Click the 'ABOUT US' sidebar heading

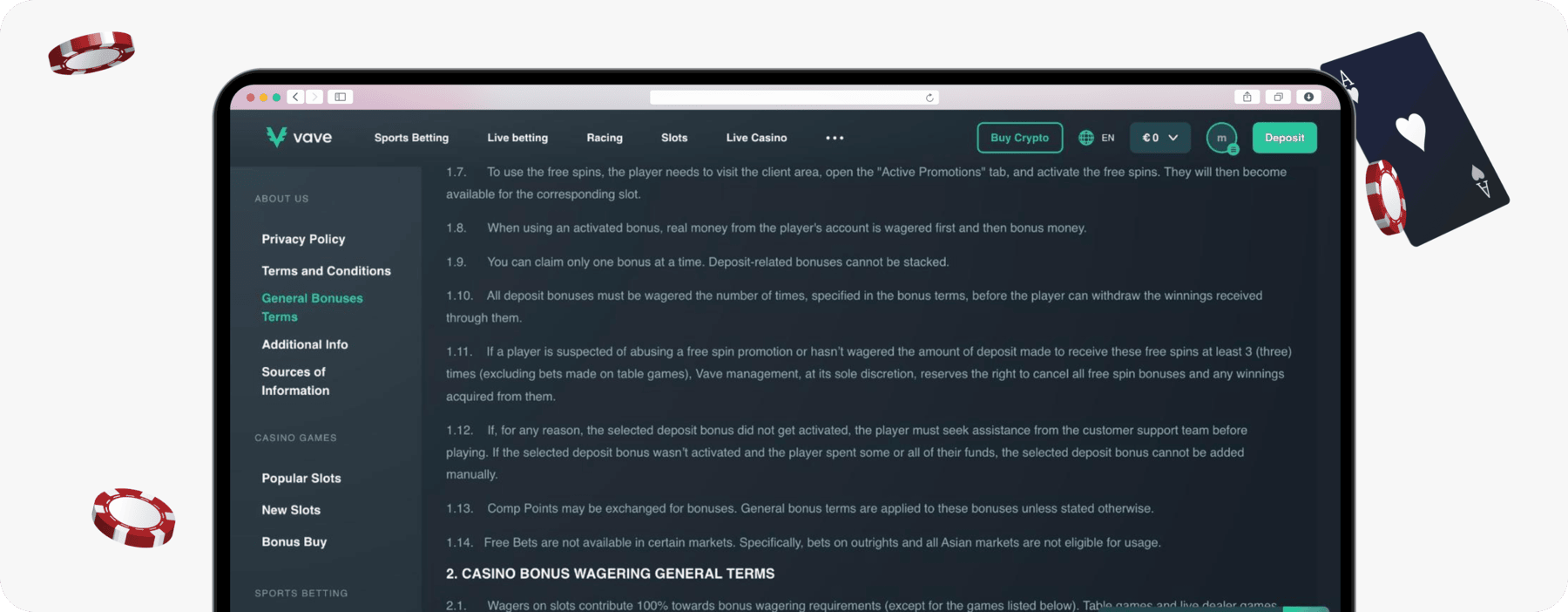[x=281, y=199]
